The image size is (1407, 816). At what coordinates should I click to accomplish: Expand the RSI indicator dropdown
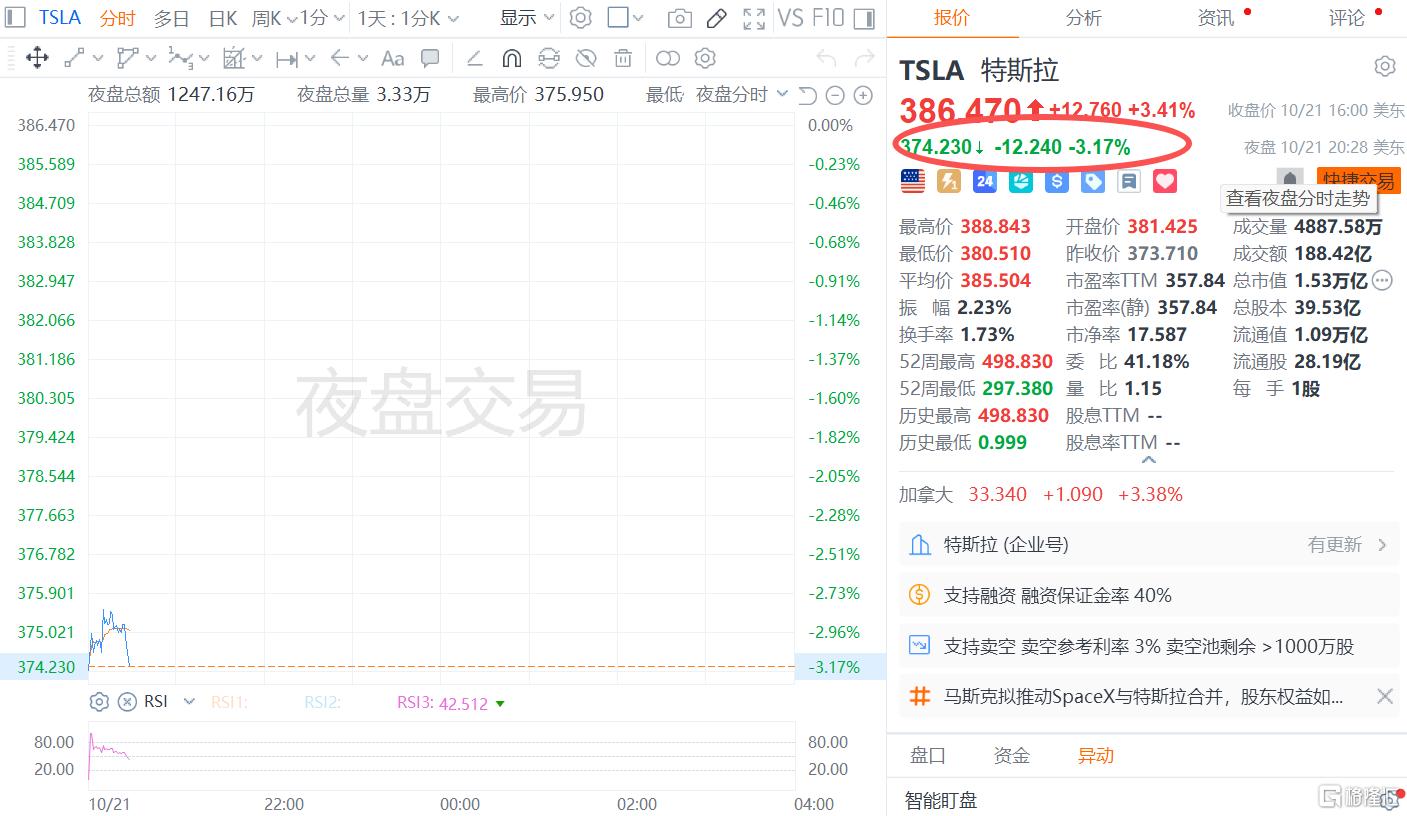(189, 702)
